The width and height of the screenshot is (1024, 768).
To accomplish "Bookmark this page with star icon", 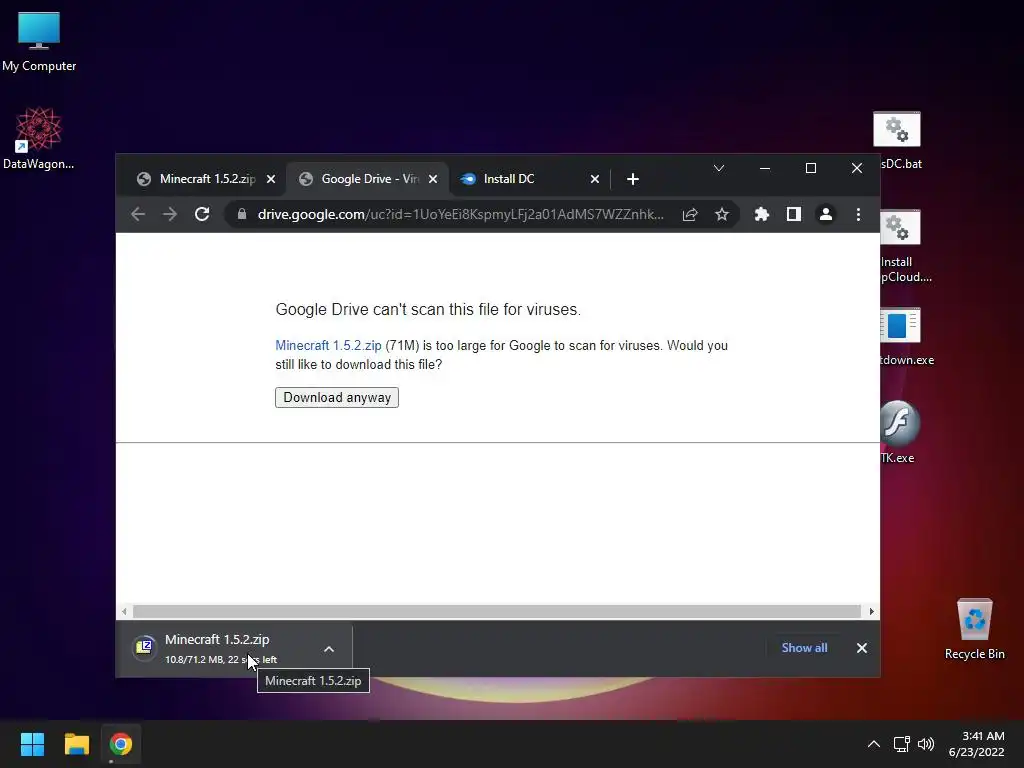I will point(722,214).
